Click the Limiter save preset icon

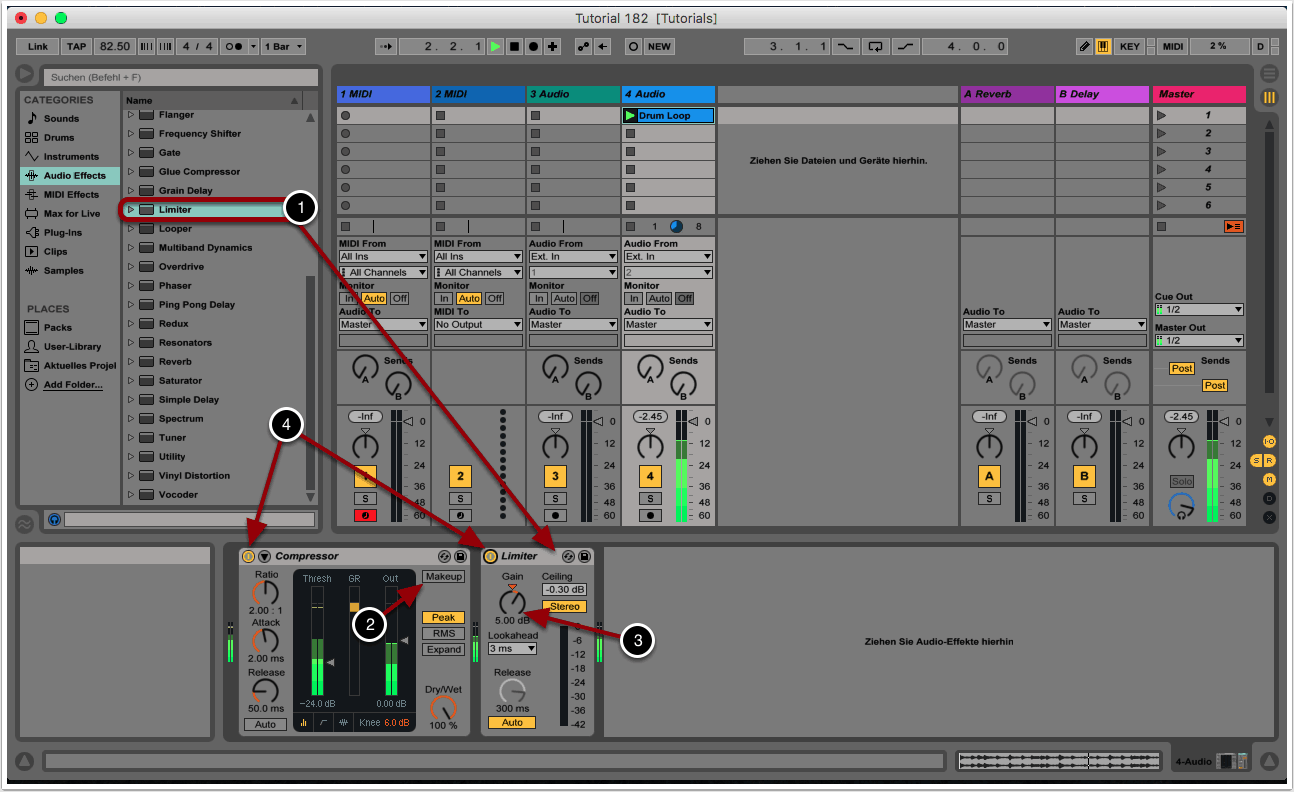(x=585, y=556)
